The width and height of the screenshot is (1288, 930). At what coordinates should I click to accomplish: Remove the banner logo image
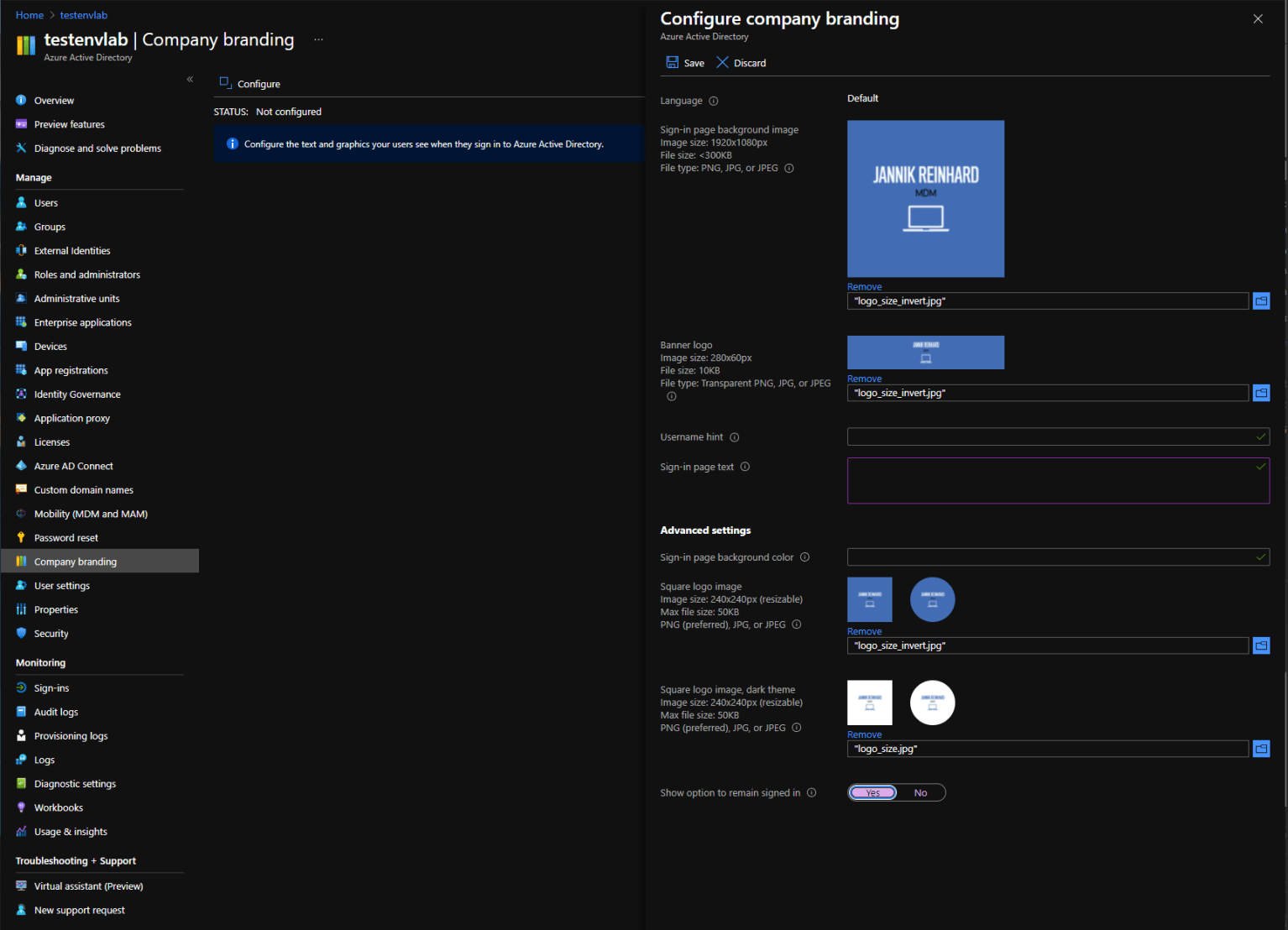pyautogui.click(x=864, y=379)
